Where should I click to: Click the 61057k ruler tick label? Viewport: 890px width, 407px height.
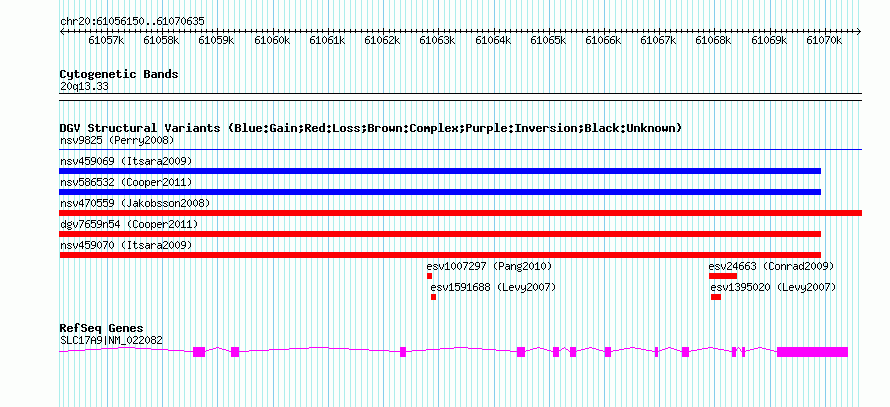click(106, 40)
